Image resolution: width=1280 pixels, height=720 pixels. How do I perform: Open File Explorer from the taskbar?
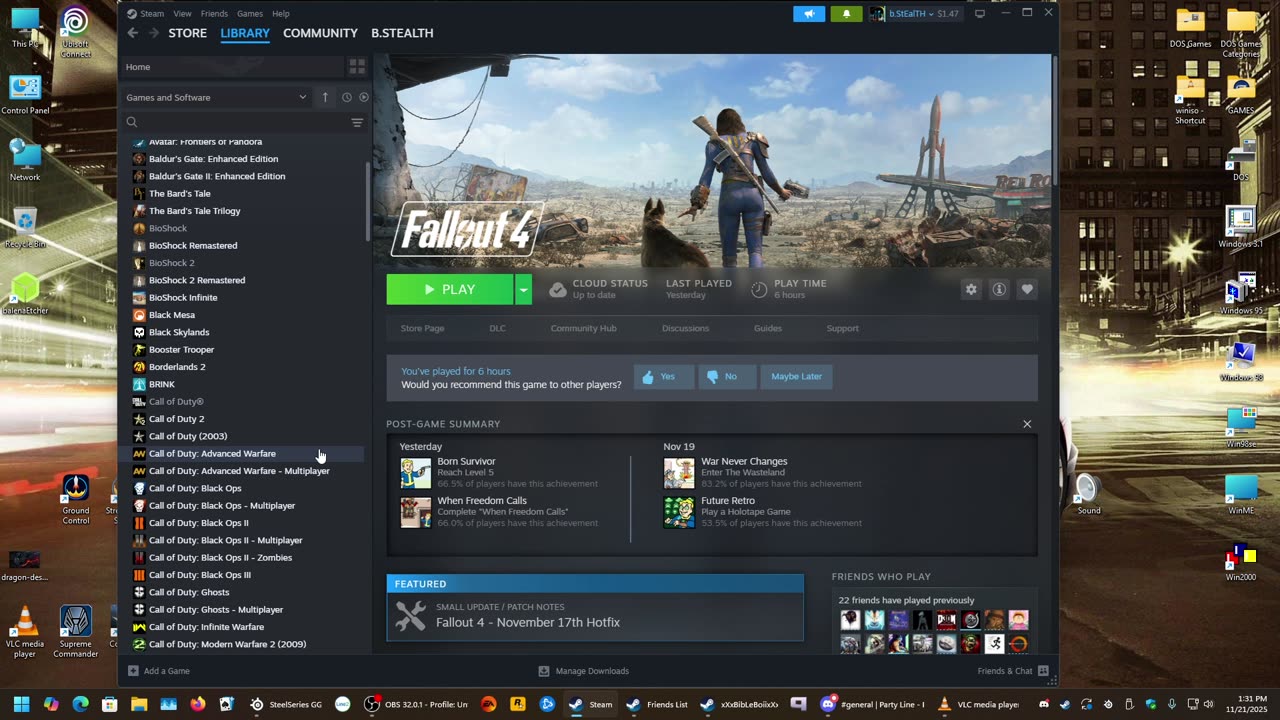click(139, 704)
